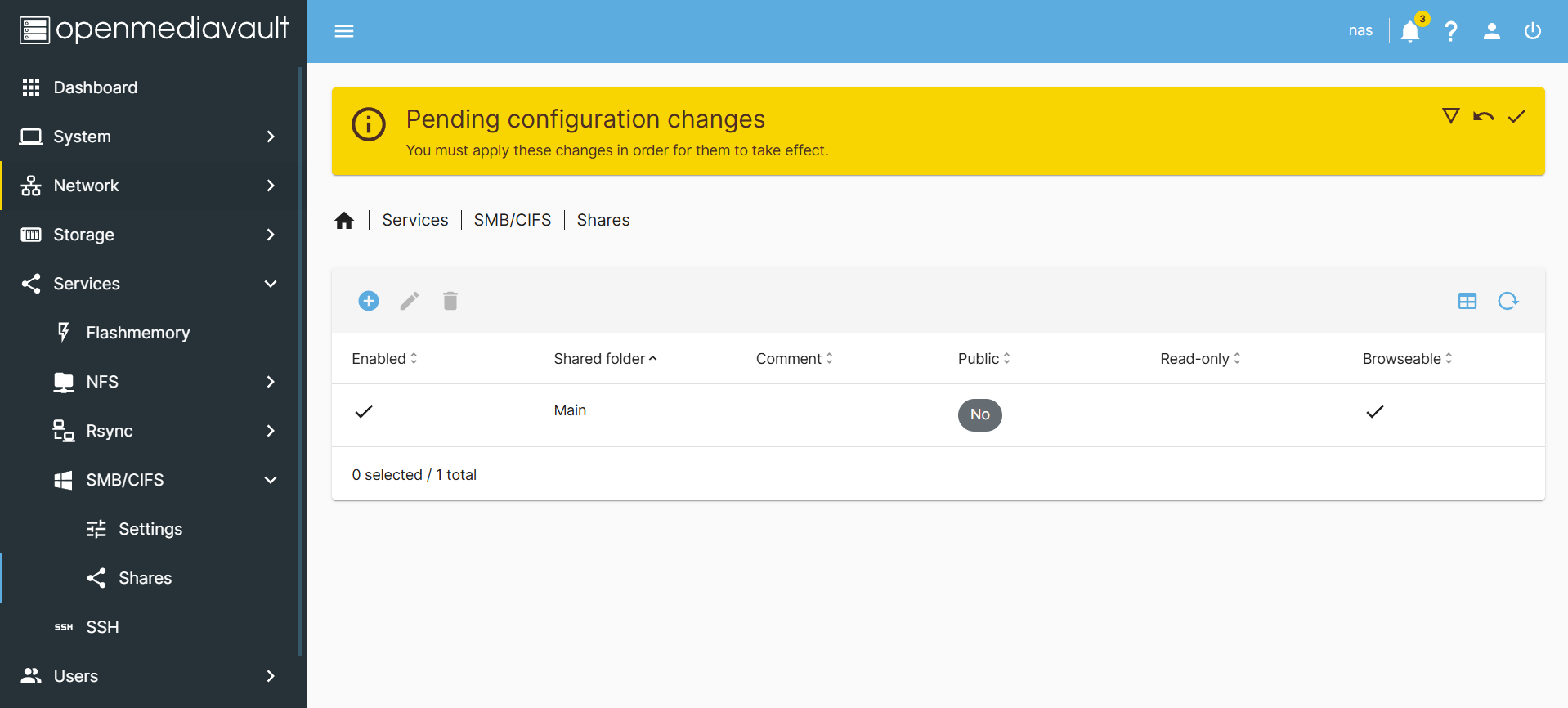Open the Dashboard page
1568x708 pixels.
click(150, 87)
